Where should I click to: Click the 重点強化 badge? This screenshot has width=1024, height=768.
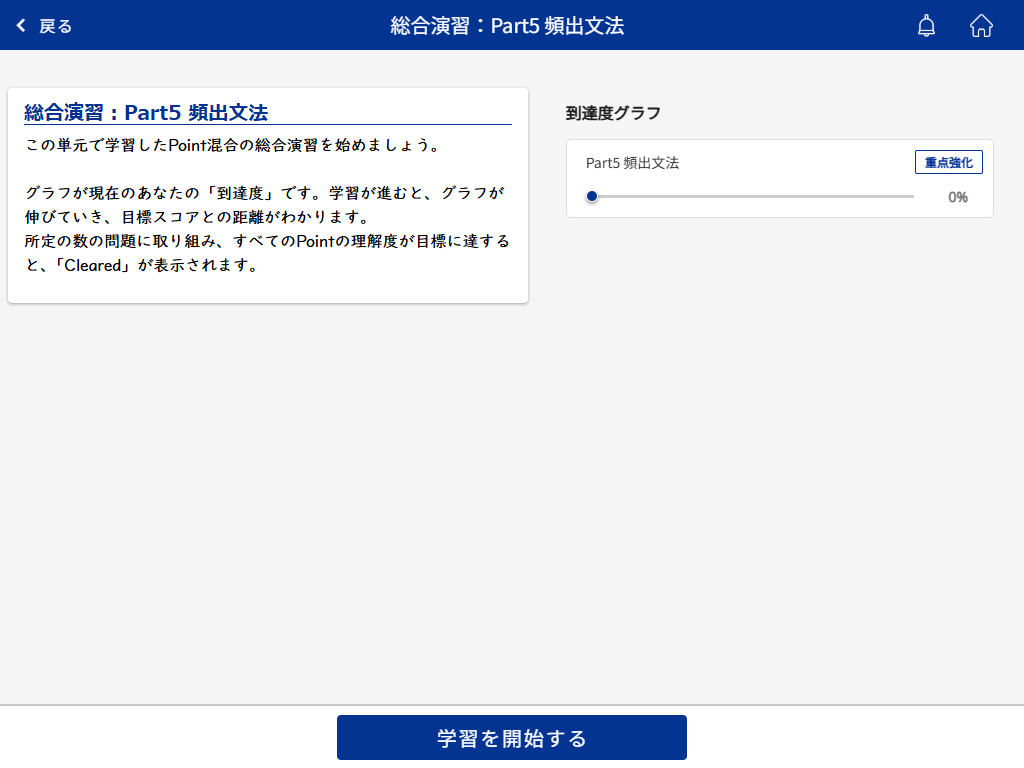point(948,162)
